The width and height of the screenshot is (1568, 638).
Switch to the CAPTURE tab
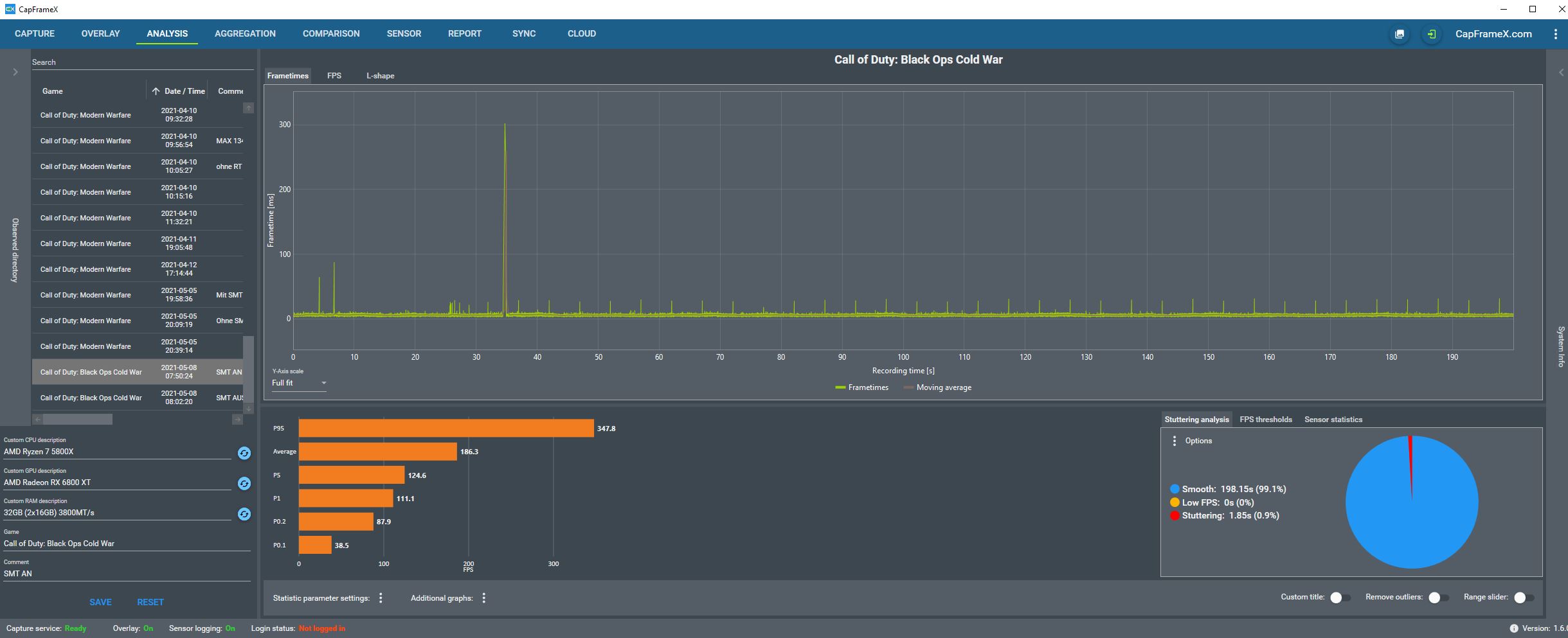point(35,33)
